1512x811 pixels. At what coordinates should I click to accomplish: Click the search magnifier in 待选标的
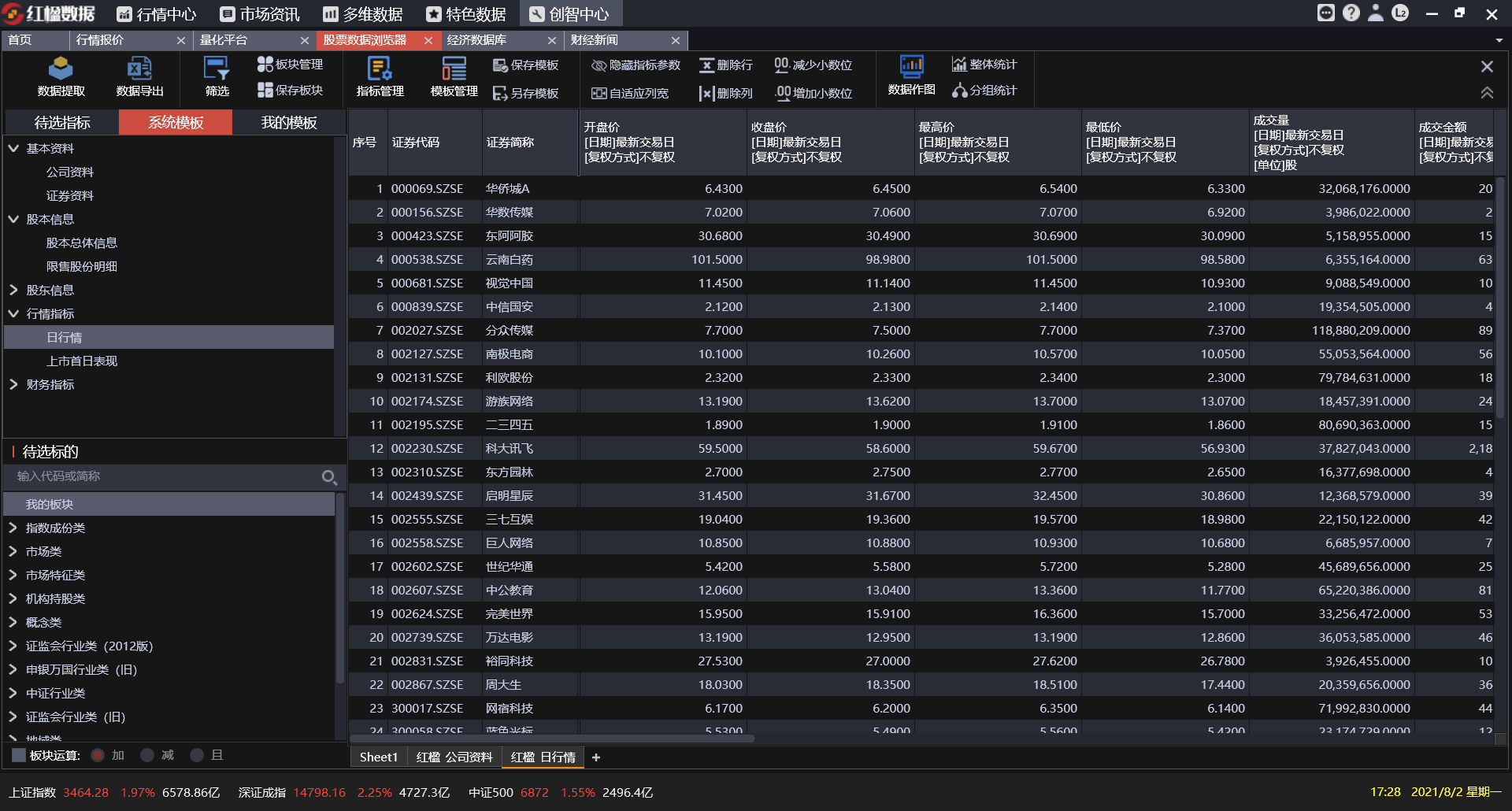click(329, 477)
